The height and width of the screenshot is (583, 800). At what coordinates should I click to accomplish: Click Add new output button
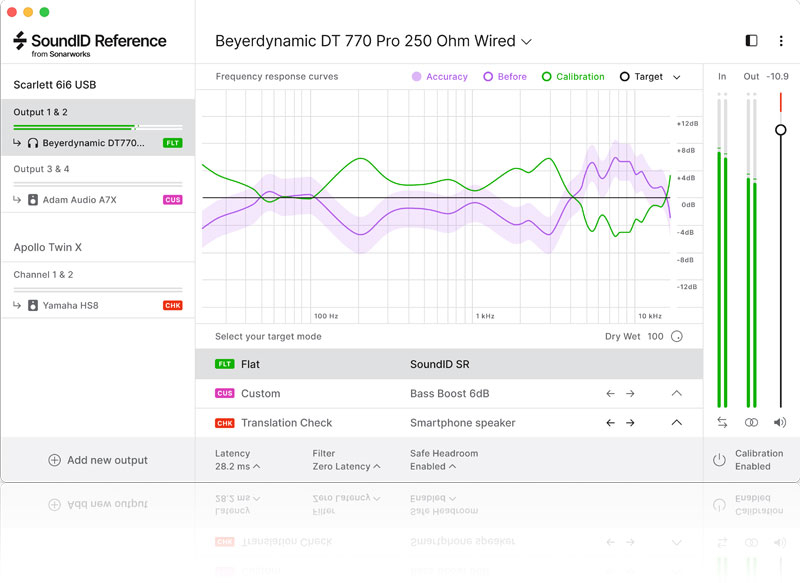(98, 460)
